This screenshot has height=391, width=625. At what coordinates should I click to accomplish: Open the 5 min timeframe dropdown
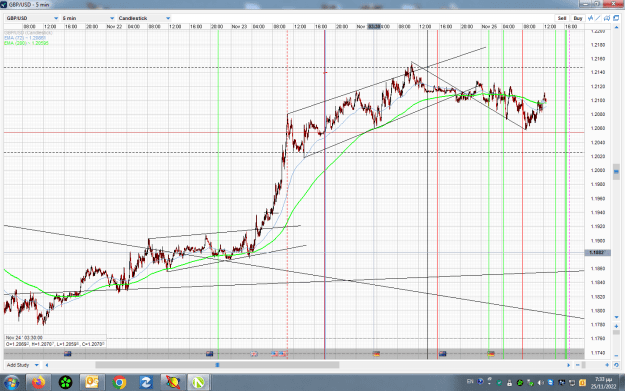click(x=88, y=18)
